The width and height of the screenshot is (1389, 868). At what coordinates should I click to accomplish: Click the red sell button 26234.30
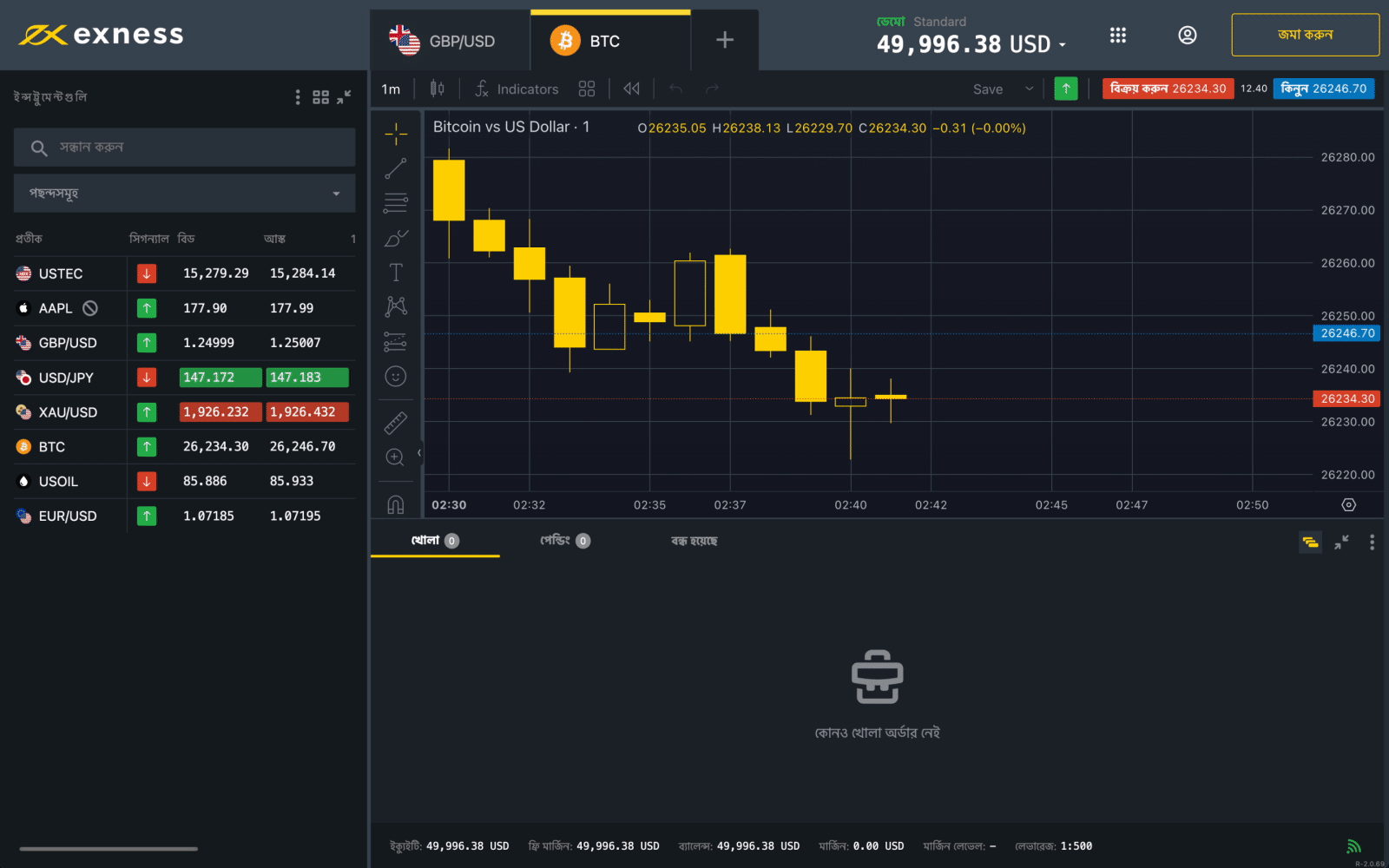click(1168, 89)
